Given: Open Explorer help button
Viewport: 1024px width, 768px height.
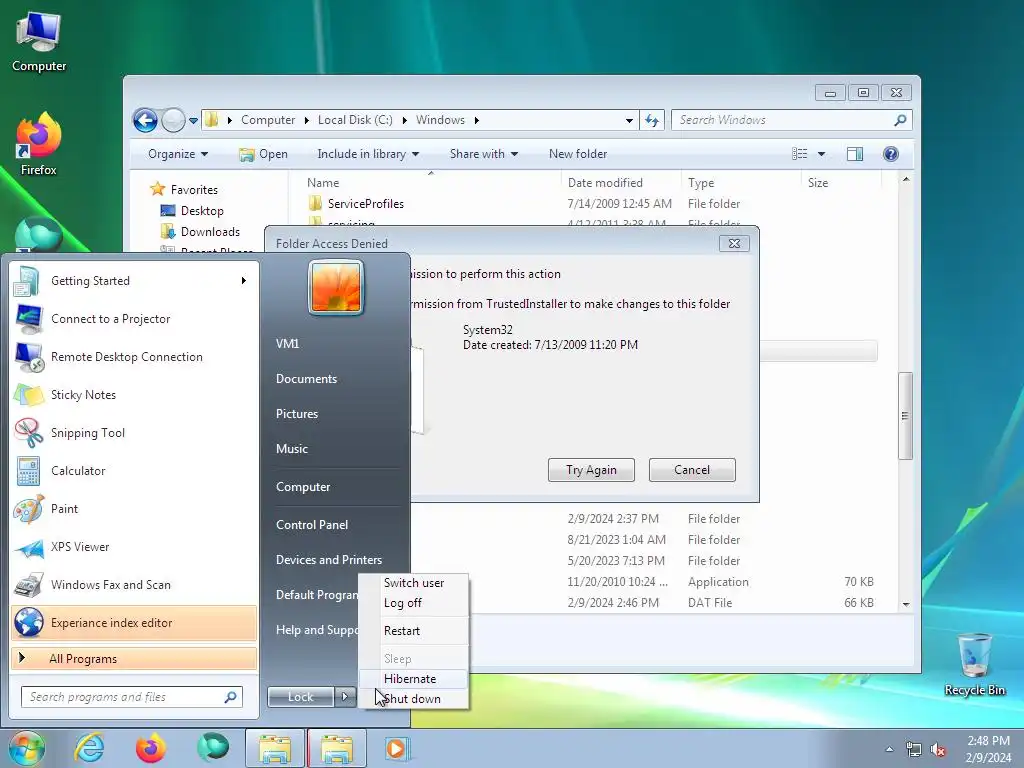Looking at the screenshot, I should point(890,154).
